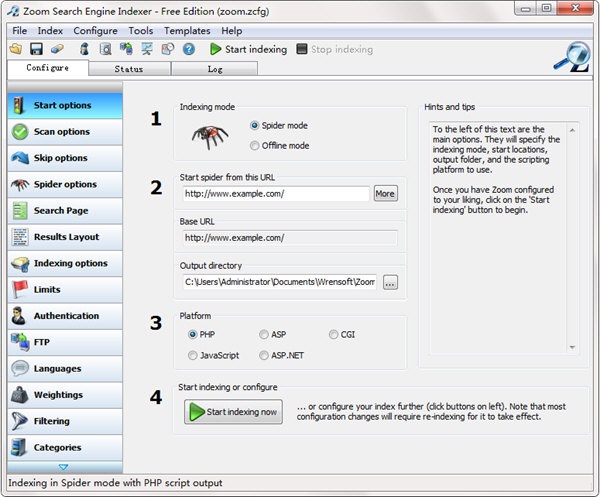Switch to the Configure tab
The height and width of the screenshot is (497, 600).
coord(48,68)
